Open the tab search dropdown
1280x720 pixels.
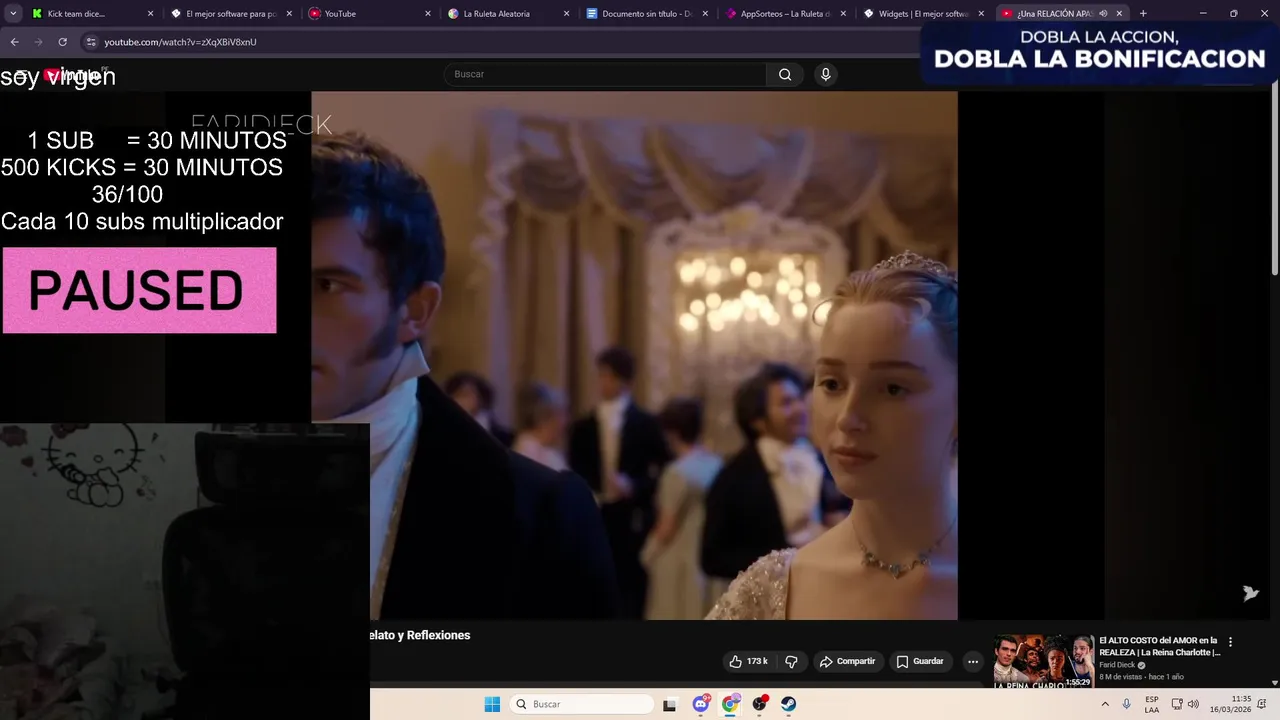pyautogui.click(x=13, y=14)
